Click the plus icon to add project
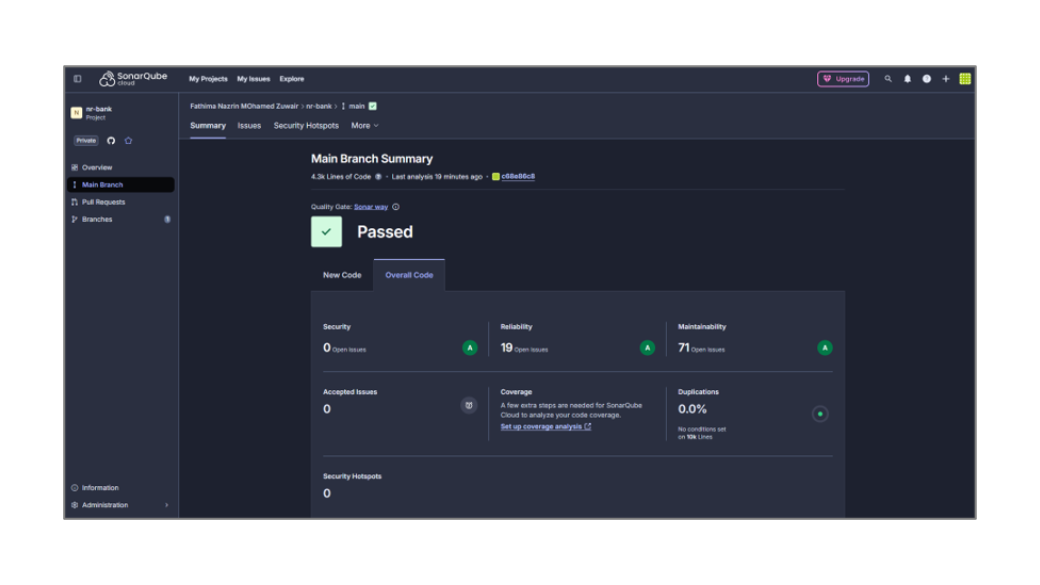The image size is (1040, 585). click(x=946, y=79)
